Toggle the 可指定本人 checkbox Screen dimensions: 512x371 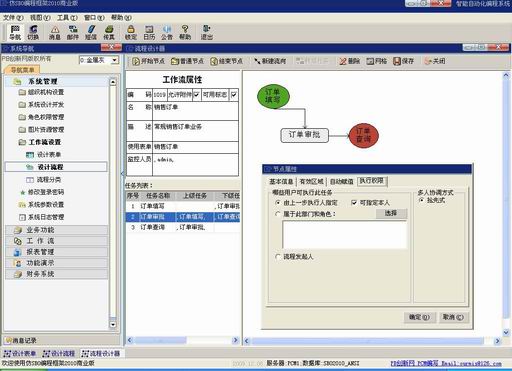(354, 202)
